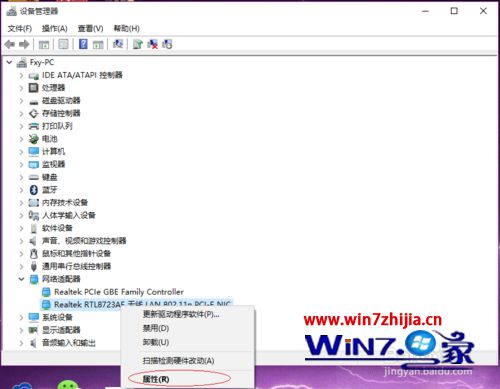The image size is (500, 389).
Task: Collapse the 网络适配器 network adapters node
Action: pyautogui.click(x=21, y=279)
